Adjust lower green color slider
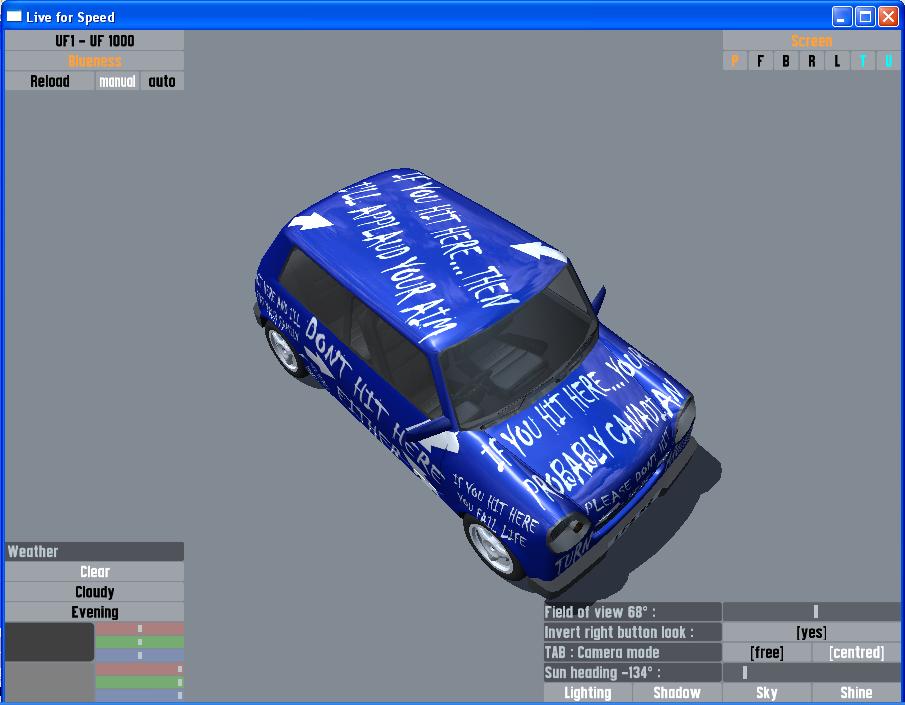The image size is (905, 705). tap(140, 682)
